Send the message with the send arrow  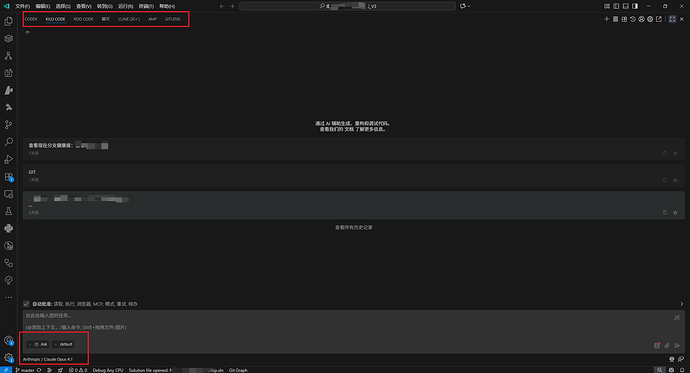pyautogui.click(x=677, y=346)
